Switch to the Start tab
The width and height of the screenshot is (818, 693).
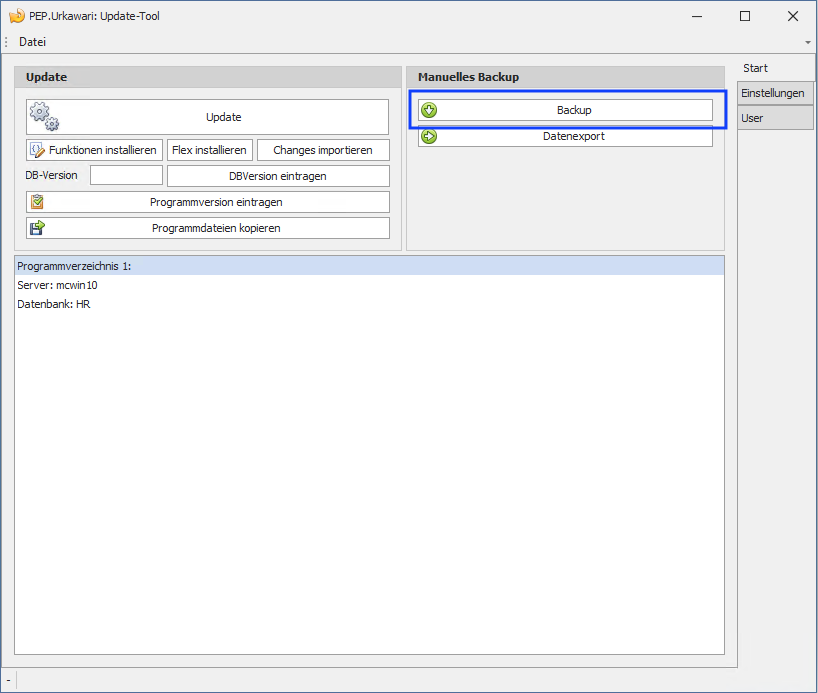(756, 68)
